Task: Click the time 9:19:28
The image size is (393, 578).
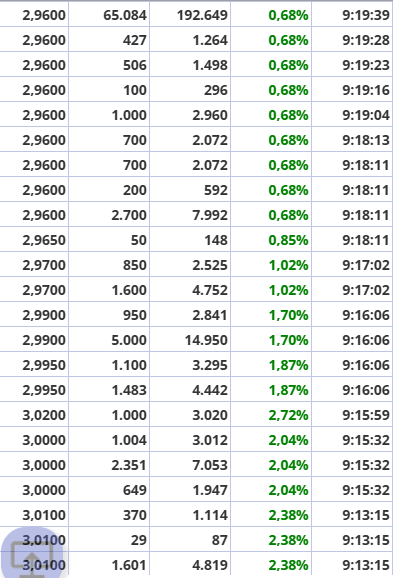Action: [352, 40]
